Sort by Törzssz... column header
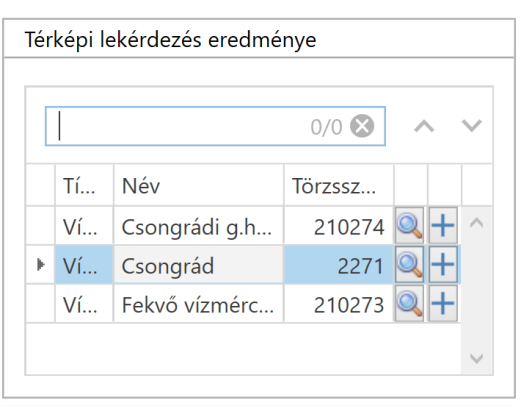Viewport: 521px width, 406px height. tap(339, 186)
